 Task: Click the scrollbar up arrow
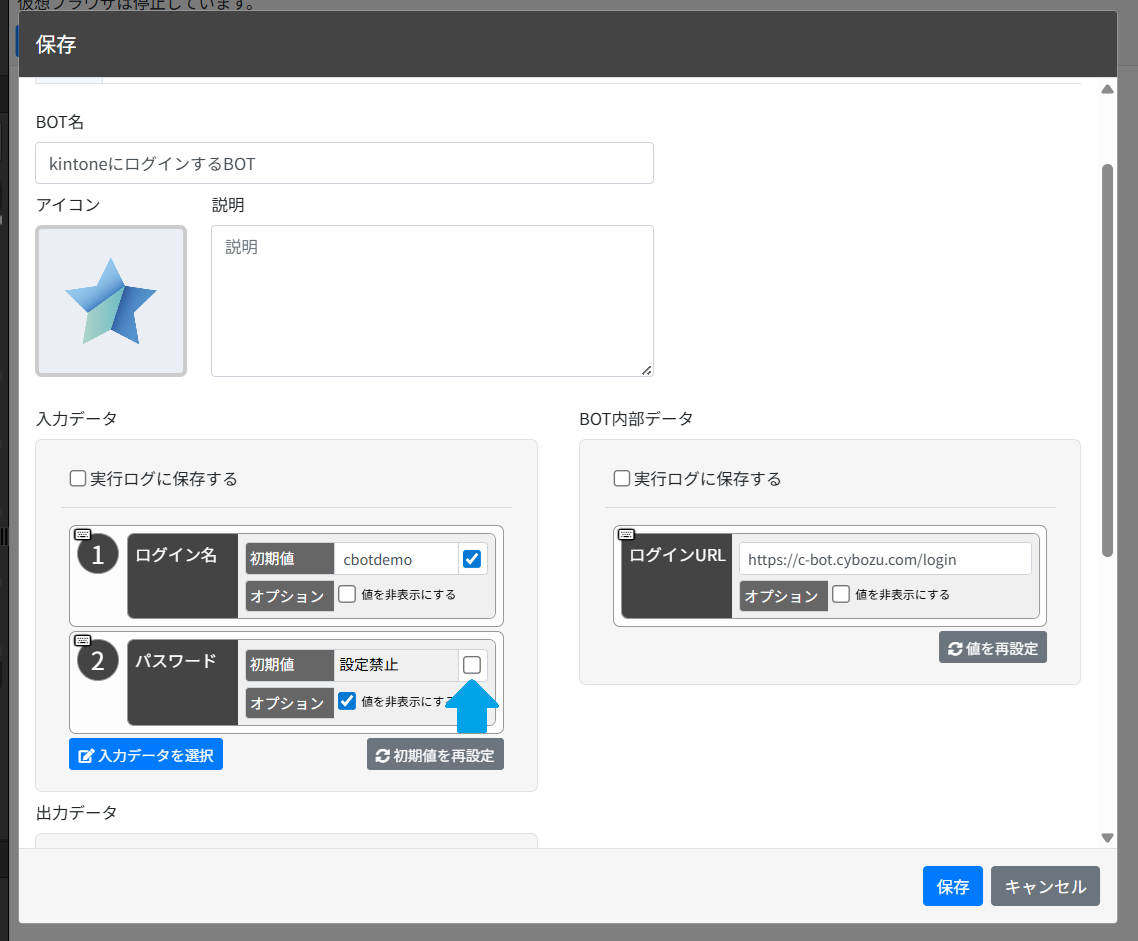(x=1108, y=89)
